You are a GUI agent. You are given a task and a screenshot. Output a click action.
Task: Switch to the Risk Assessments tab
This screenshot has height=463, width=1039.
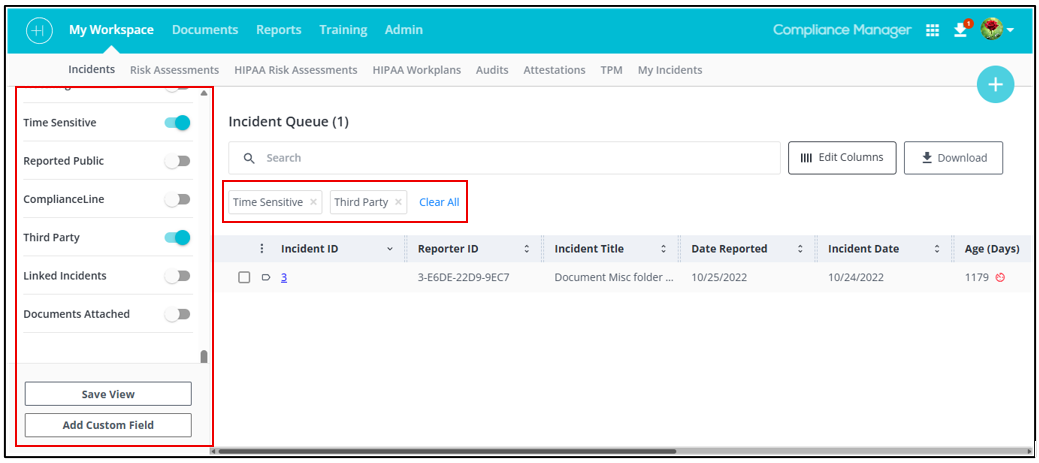point(174,70)
